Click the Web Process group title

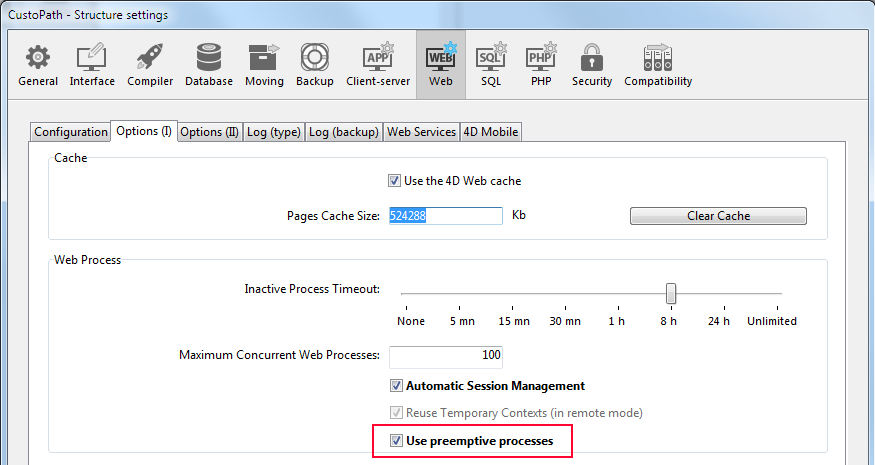tap(88, 260)
